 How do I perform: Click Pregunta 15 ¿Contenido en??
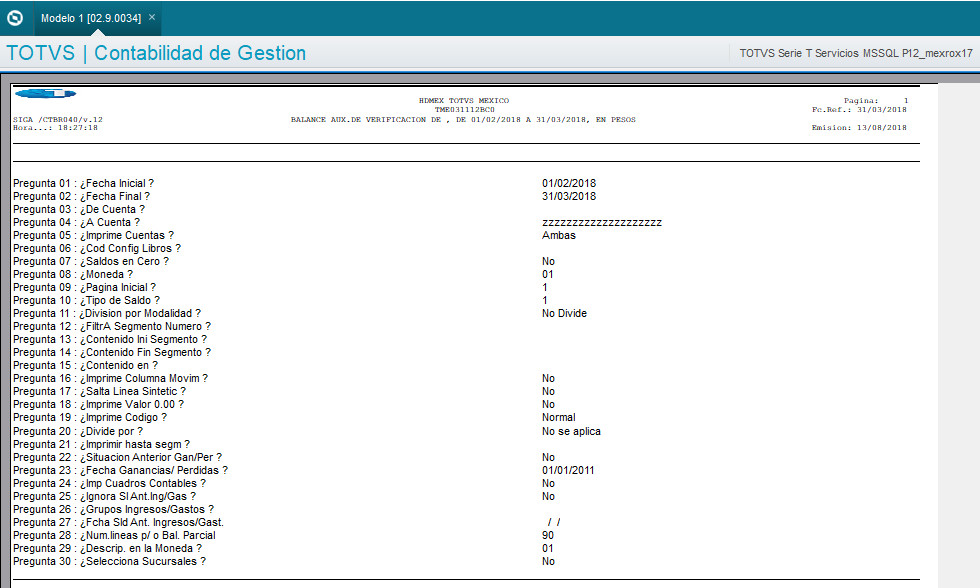(x=86, y=366)
